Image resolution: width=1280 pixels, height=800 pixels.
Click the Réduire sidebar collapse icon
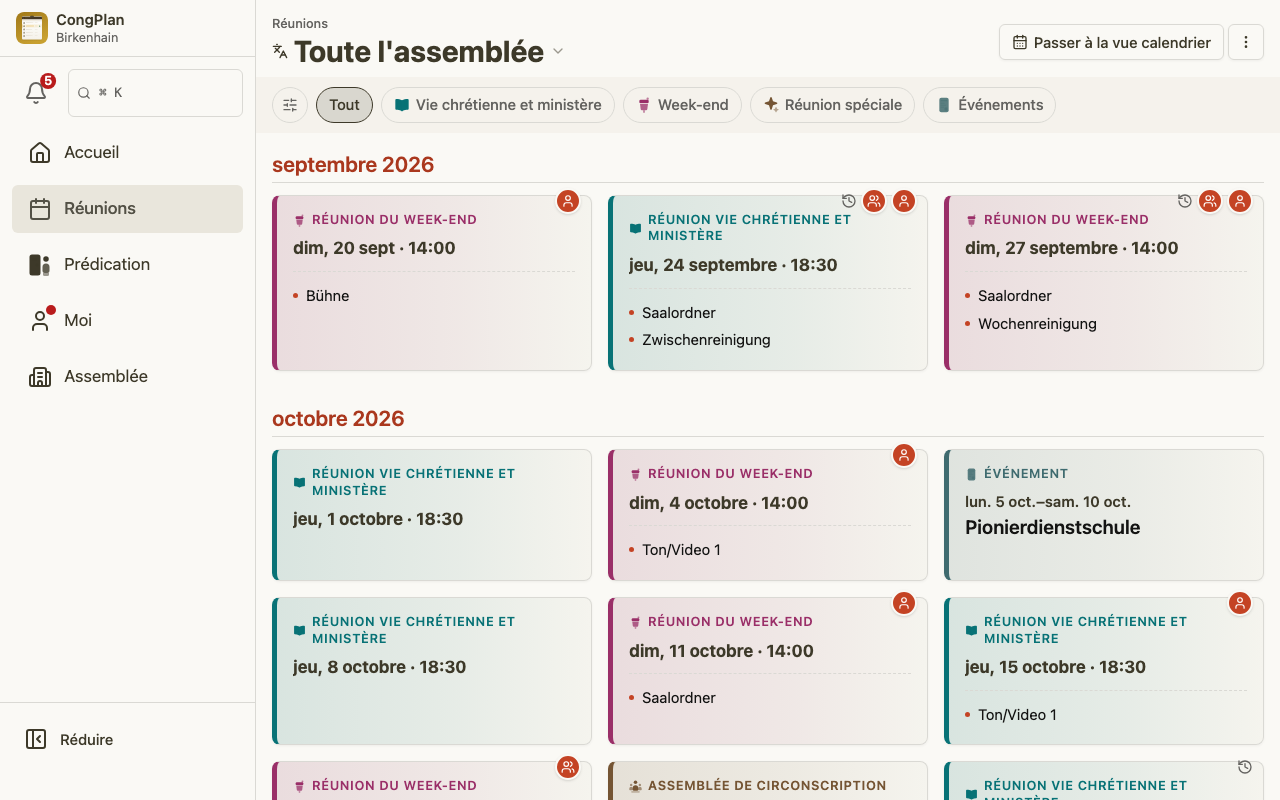36,739
